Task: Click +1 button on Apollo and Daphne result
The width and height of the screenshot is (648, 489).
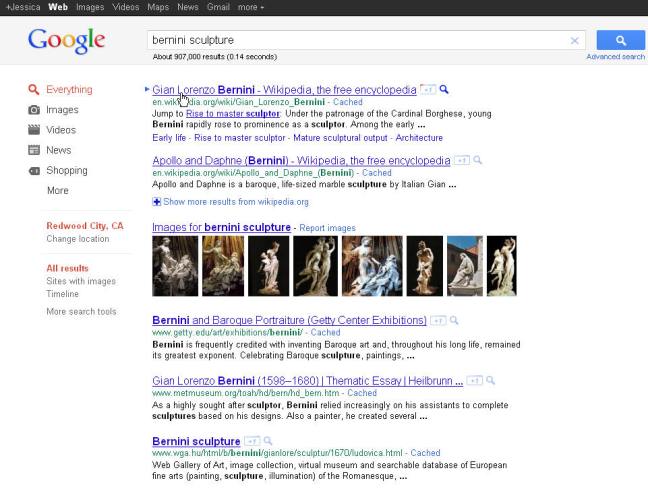Action: coord(461,160)
